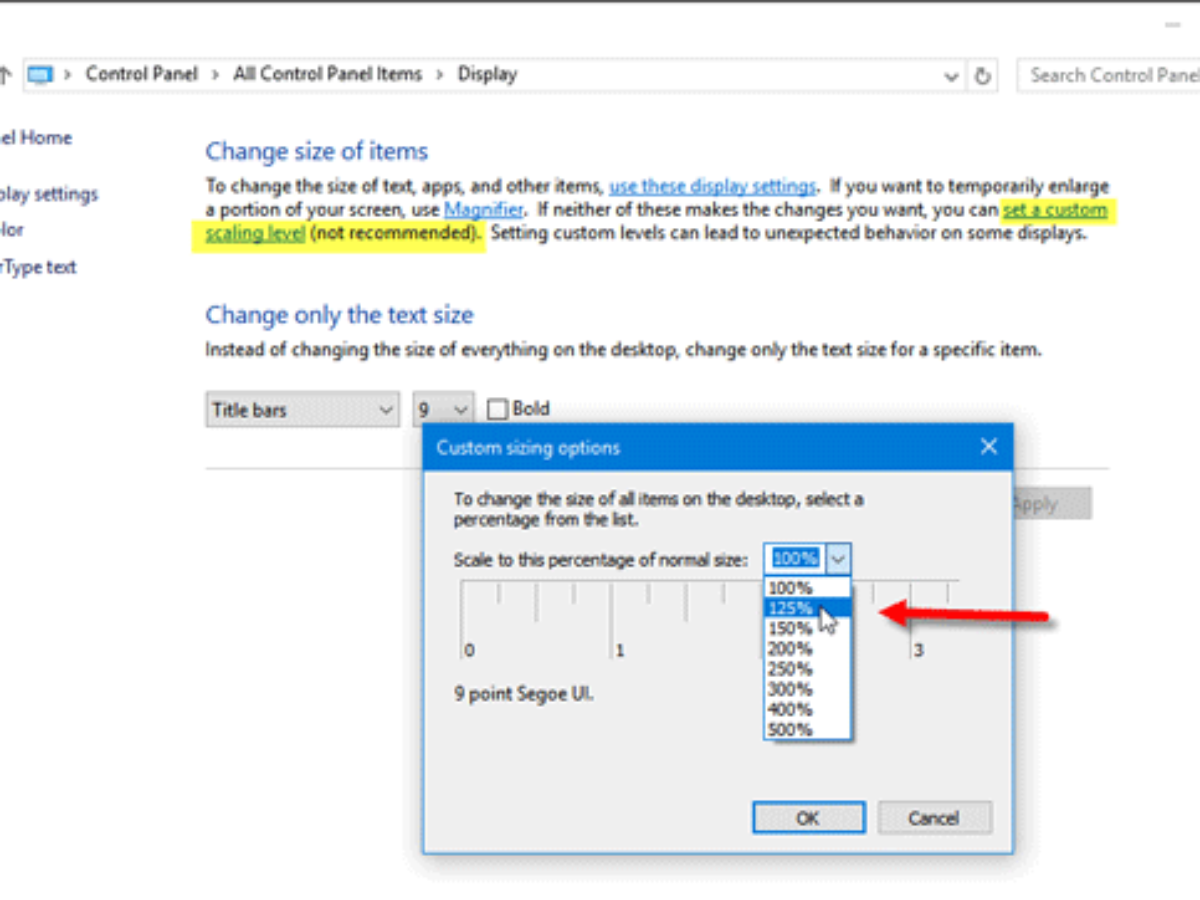
Task: Open the Title bars item dropdown
Action: coord(303,410)
